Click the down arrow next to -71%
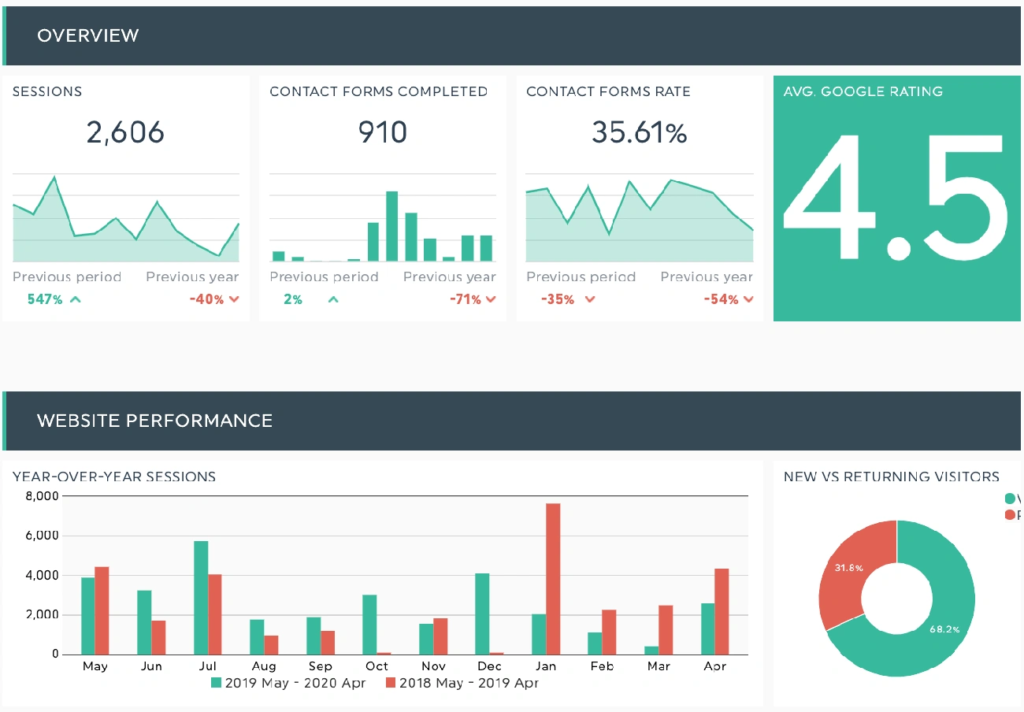The width and height of the screenshot is (1024, 712). [x=491, y=299]
